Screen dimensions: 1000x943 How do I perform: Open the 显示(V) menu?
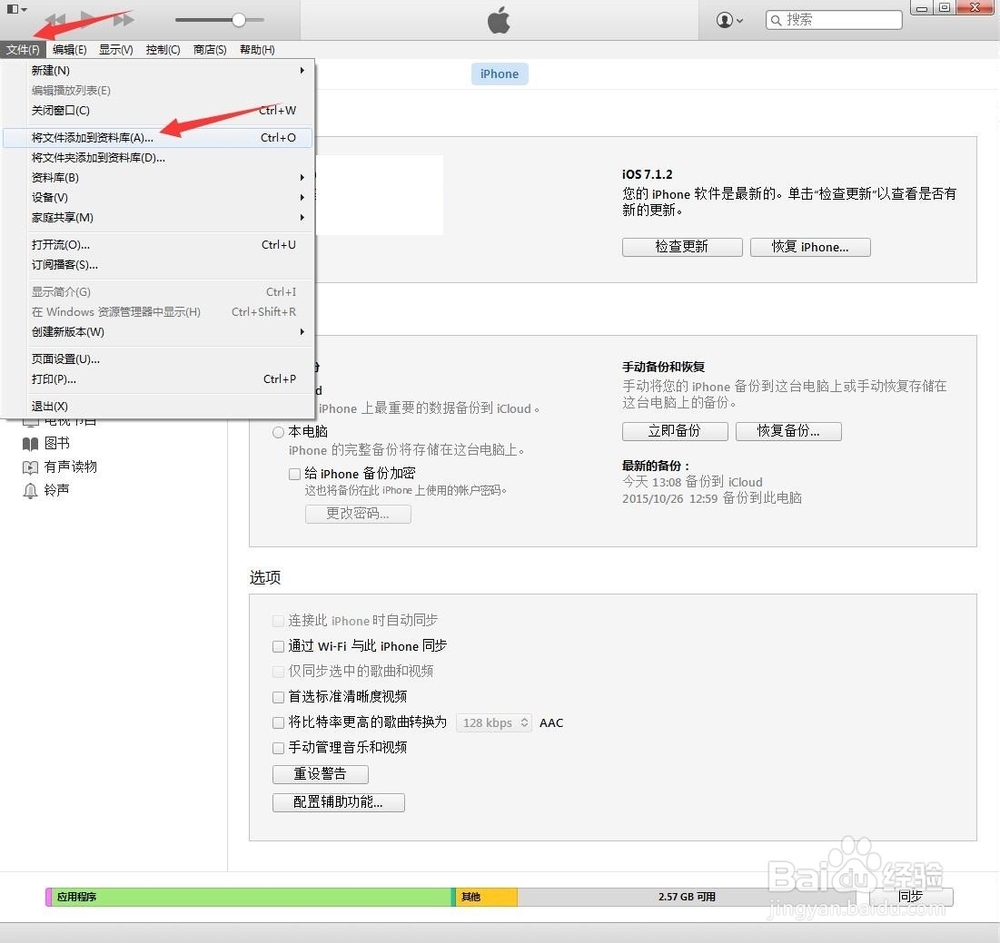(x=115, y=50)
